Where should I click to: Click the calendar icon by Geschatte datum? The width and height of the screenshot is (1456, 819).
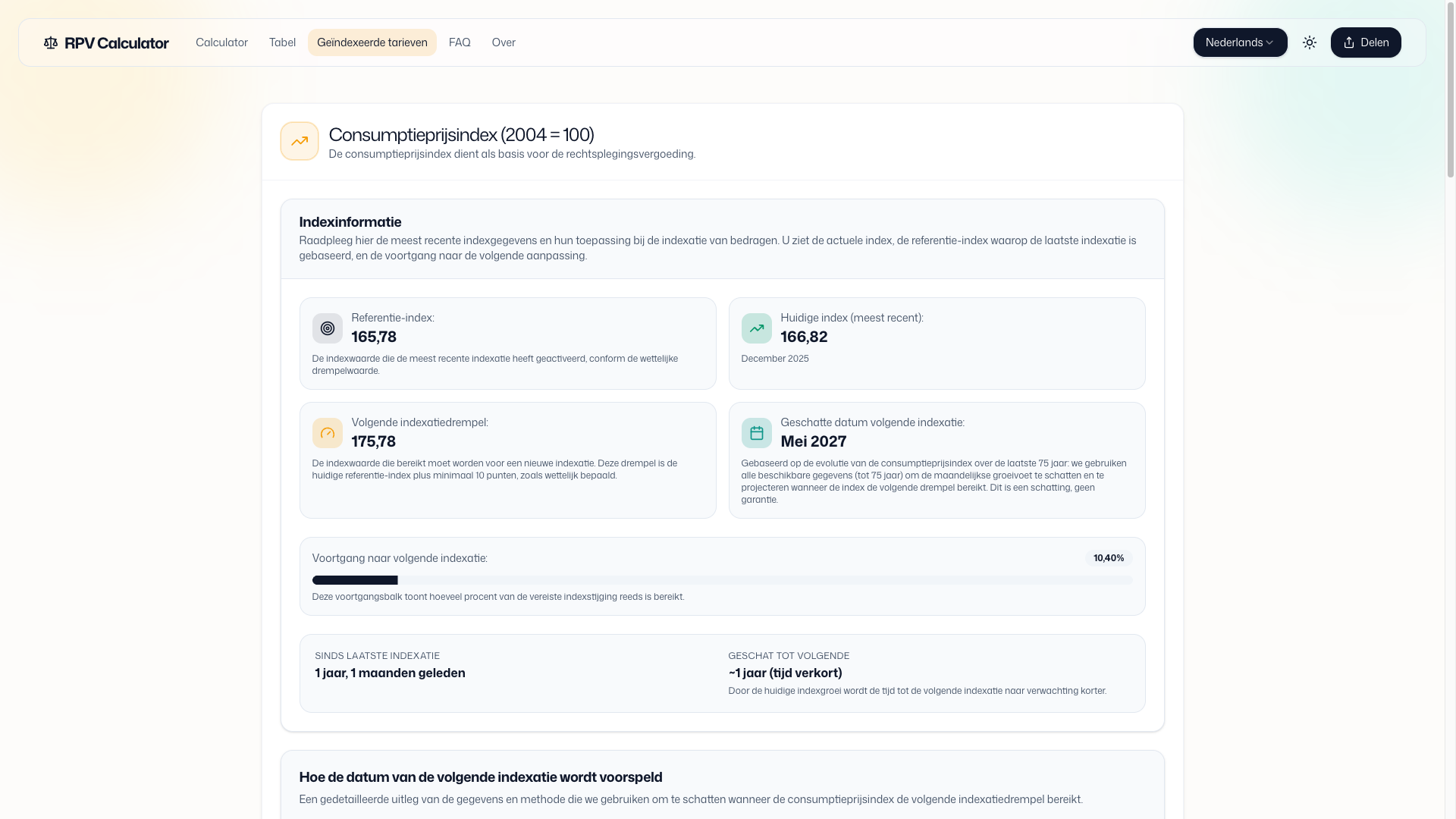(756, 433)
